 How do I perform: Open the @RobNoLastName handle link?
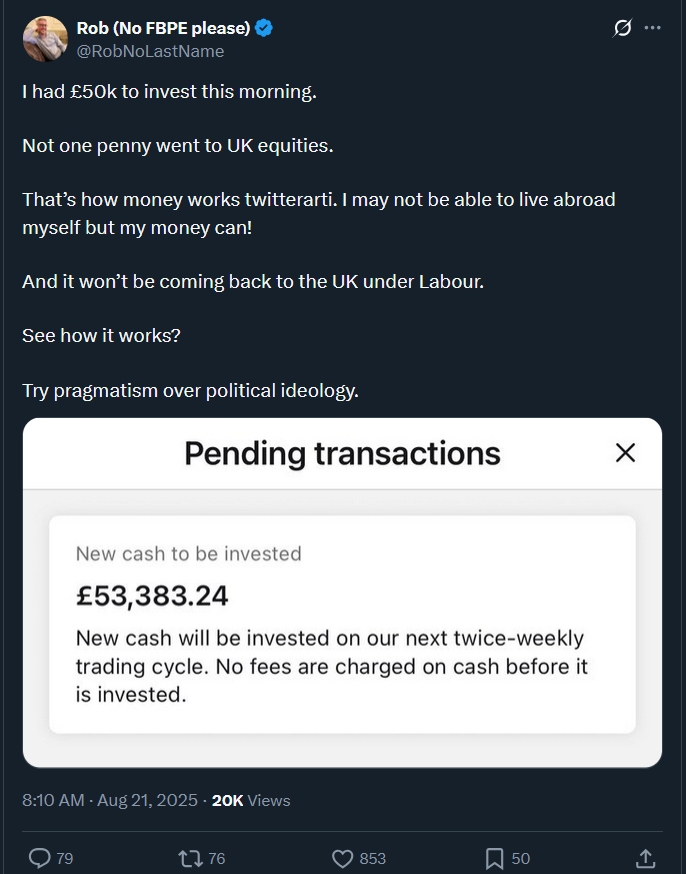click(x=150, y=51)
